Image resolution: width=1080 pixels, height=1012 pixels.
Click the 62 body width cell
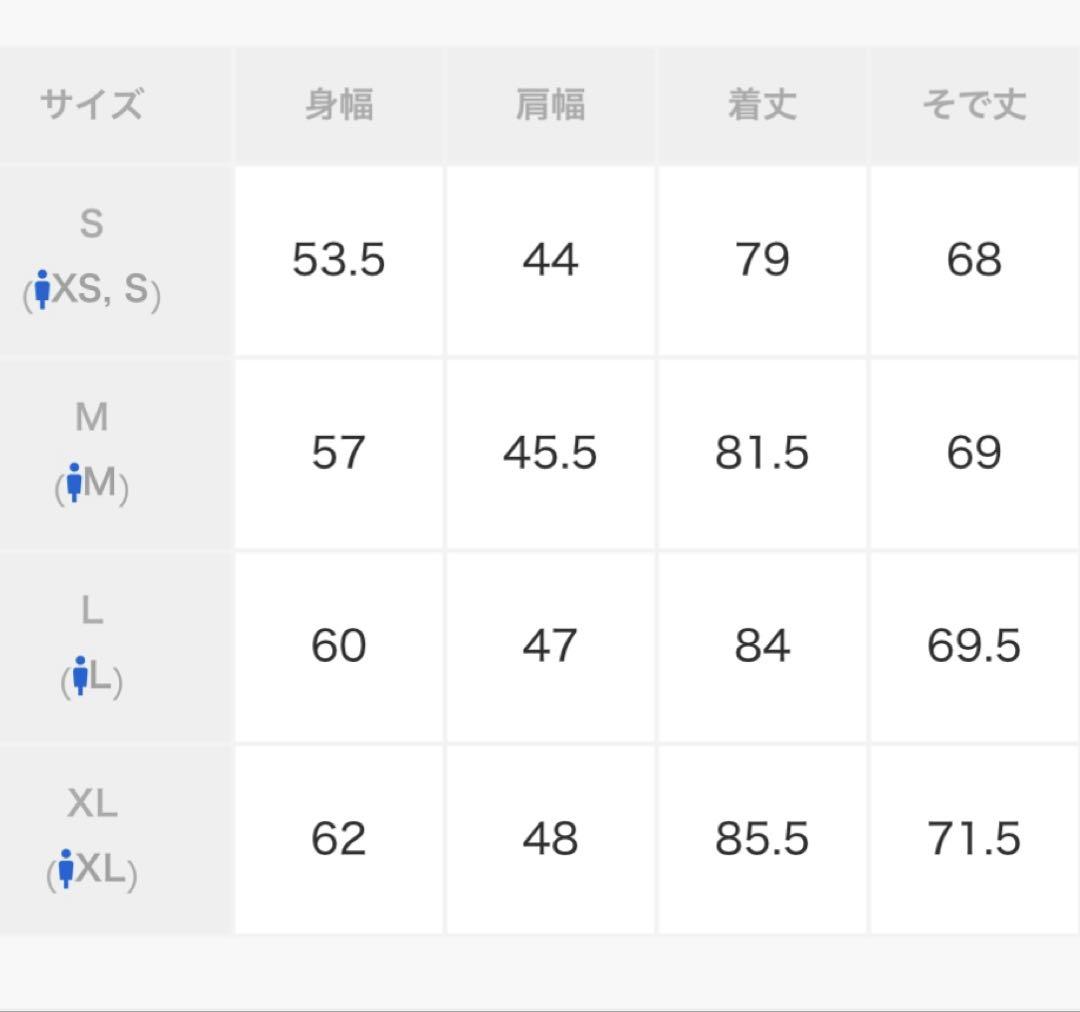coord(339,840)
